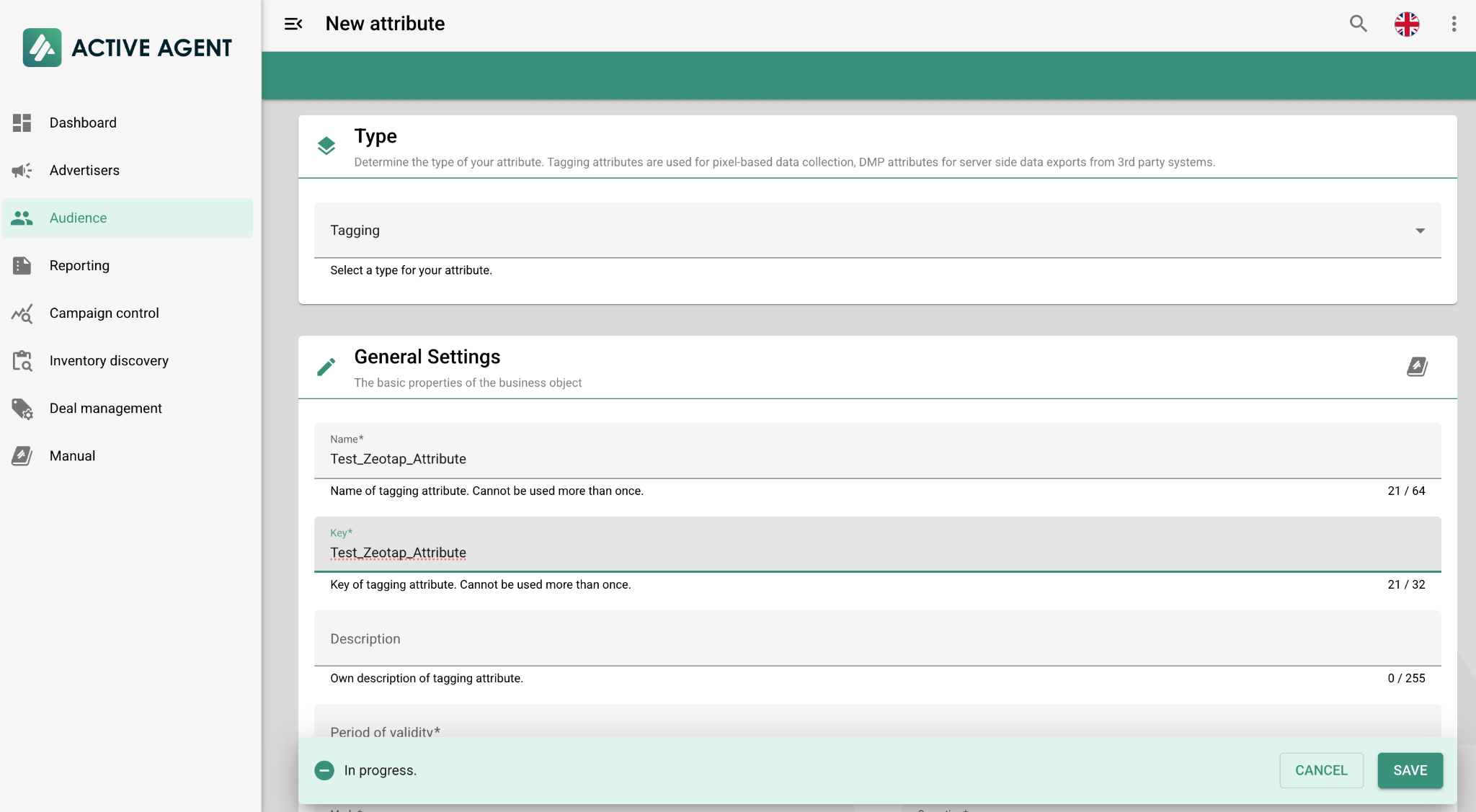Expand the Tagging type dropdown arrow
This screenshot has width=1476, height=812.
1420,231
